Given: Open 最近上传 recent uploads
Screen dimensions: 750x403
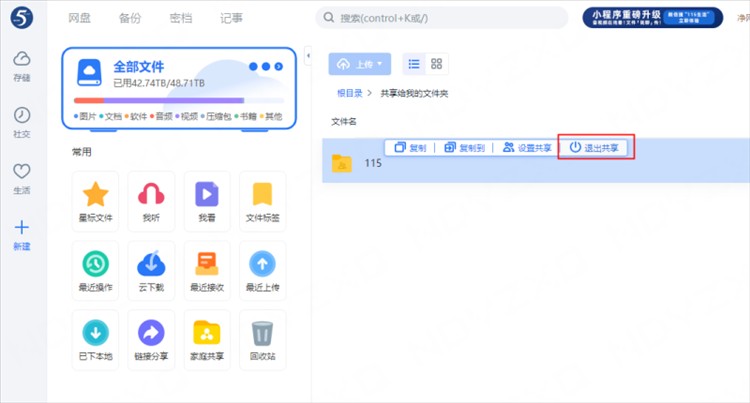Looking at the screenshot, I should point(263,271).
